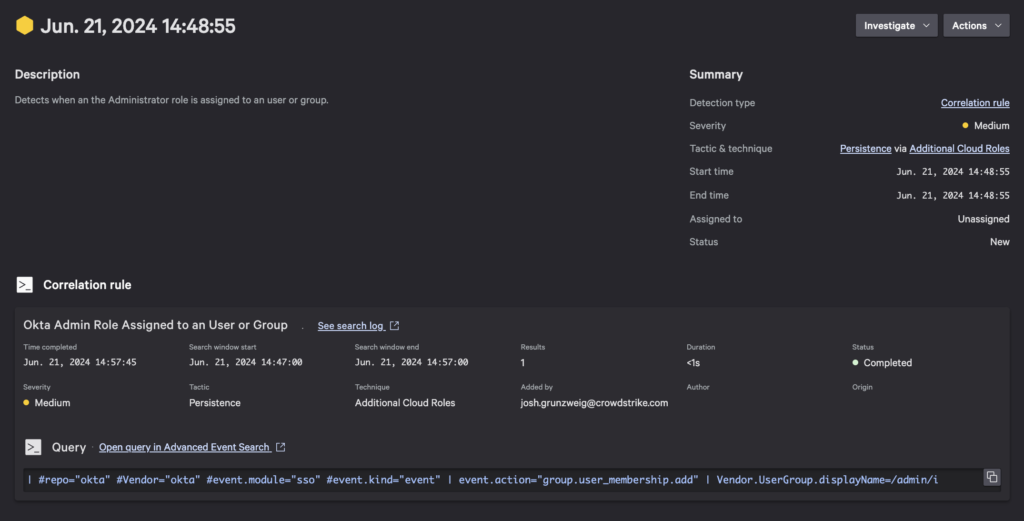Click the Description heading
The height and width of the screenshot is (521, 1024).
click(47, 74)
